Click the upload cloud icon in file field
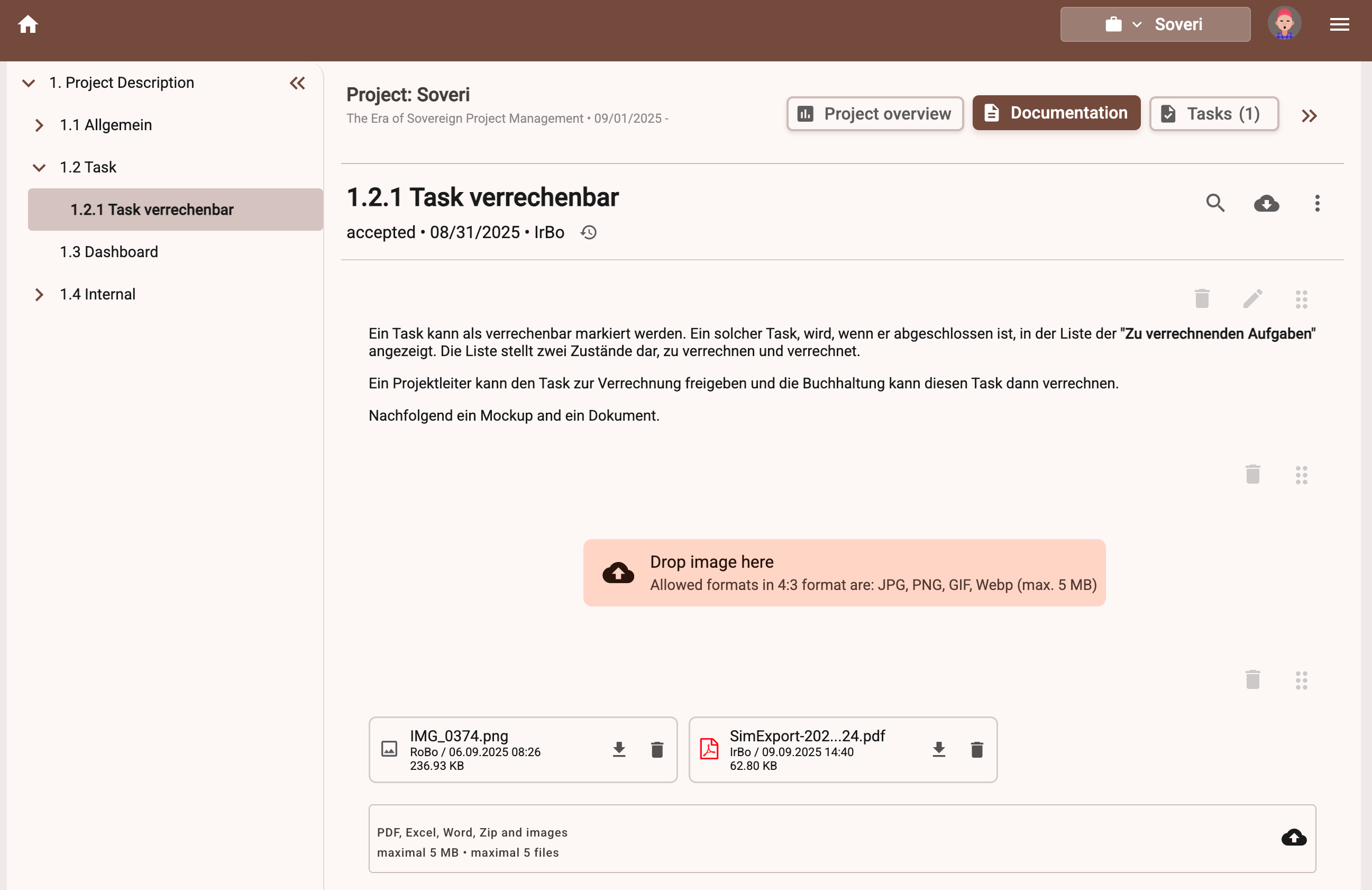 1294,837
